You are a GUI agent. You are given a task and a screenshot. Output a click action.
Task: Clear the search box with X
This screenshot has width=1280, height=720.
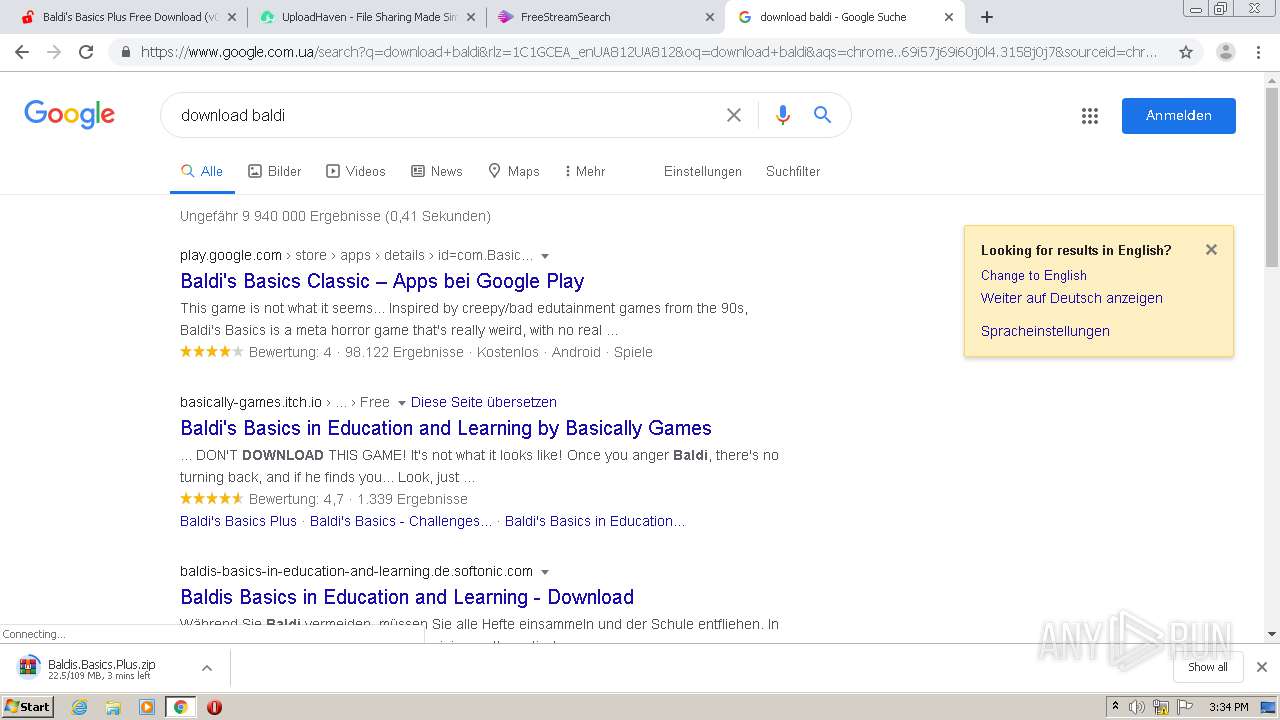[734, 115]
